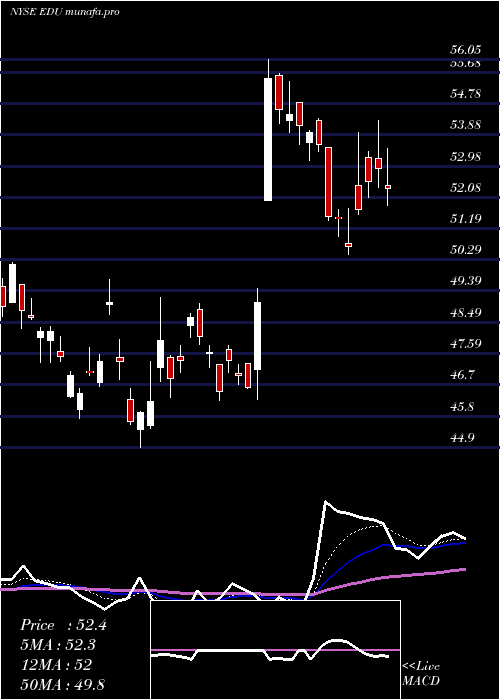The width and height of the screenshot is (500, 700).
Task: Click the tall white gap-up candle
Action: (x=268, y=139)
